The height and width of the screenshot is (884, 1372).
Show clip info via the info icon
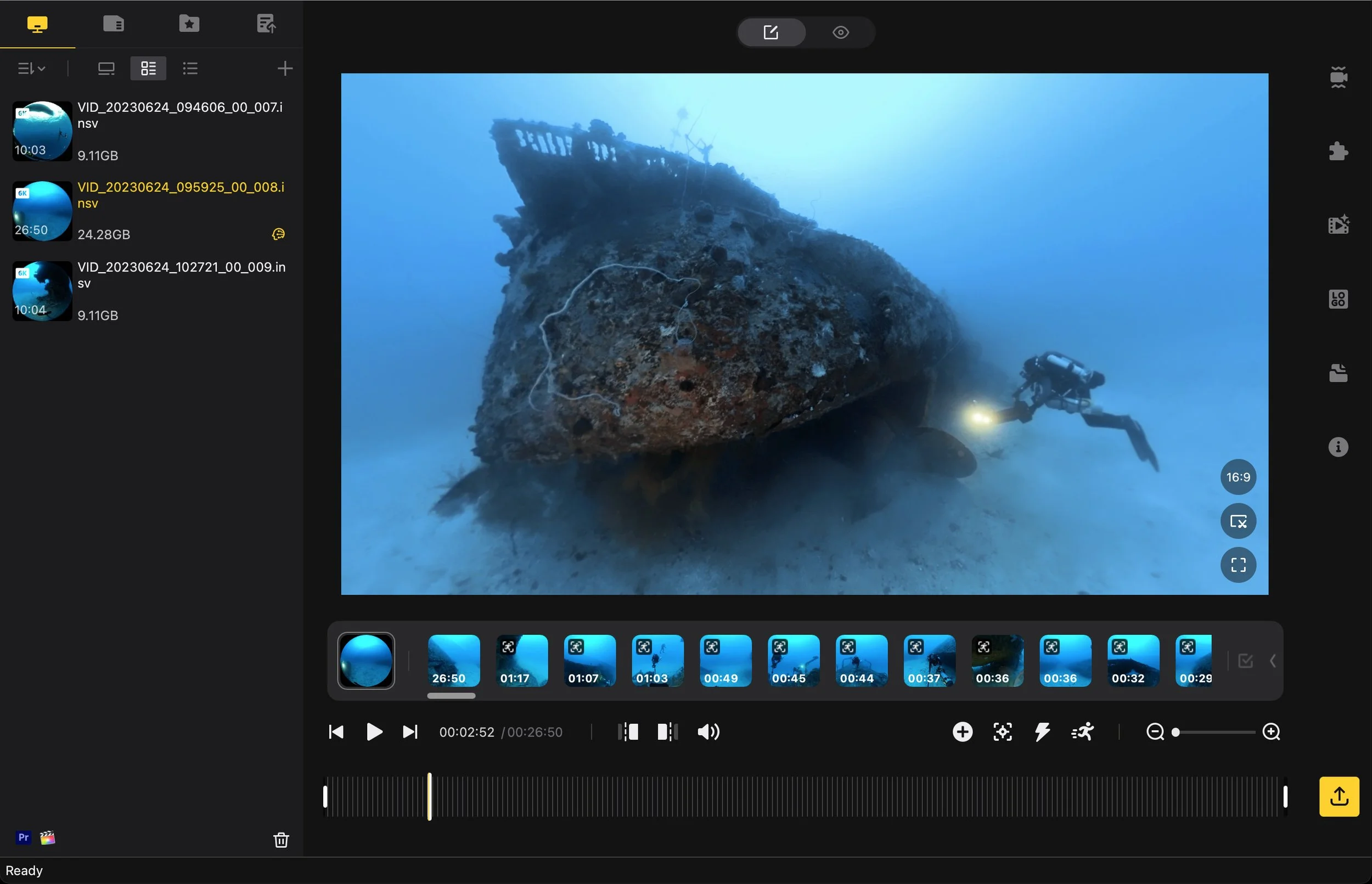pos(1337,447)
